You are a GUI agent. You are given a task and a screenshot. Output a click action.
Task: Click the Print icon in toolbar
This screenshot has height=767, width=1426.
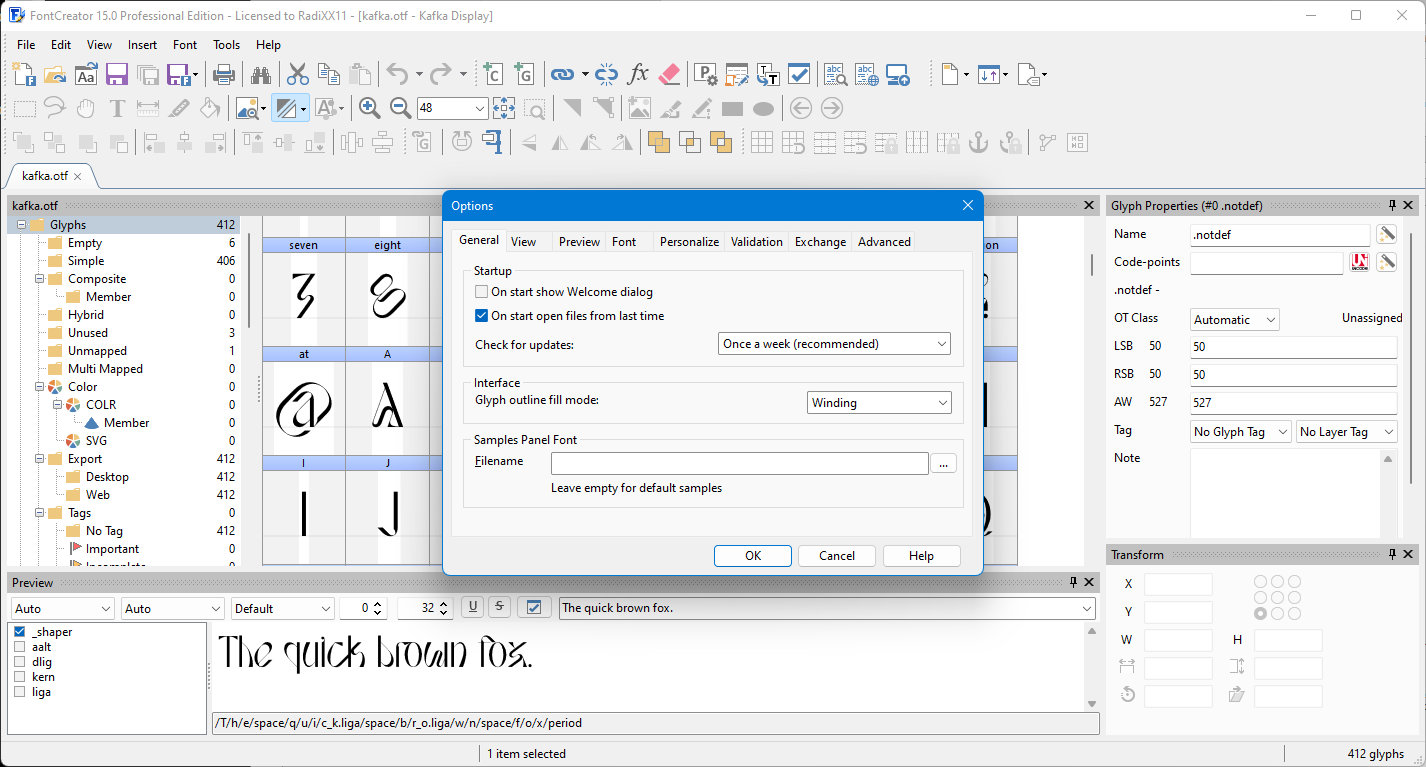click(224, 74)
